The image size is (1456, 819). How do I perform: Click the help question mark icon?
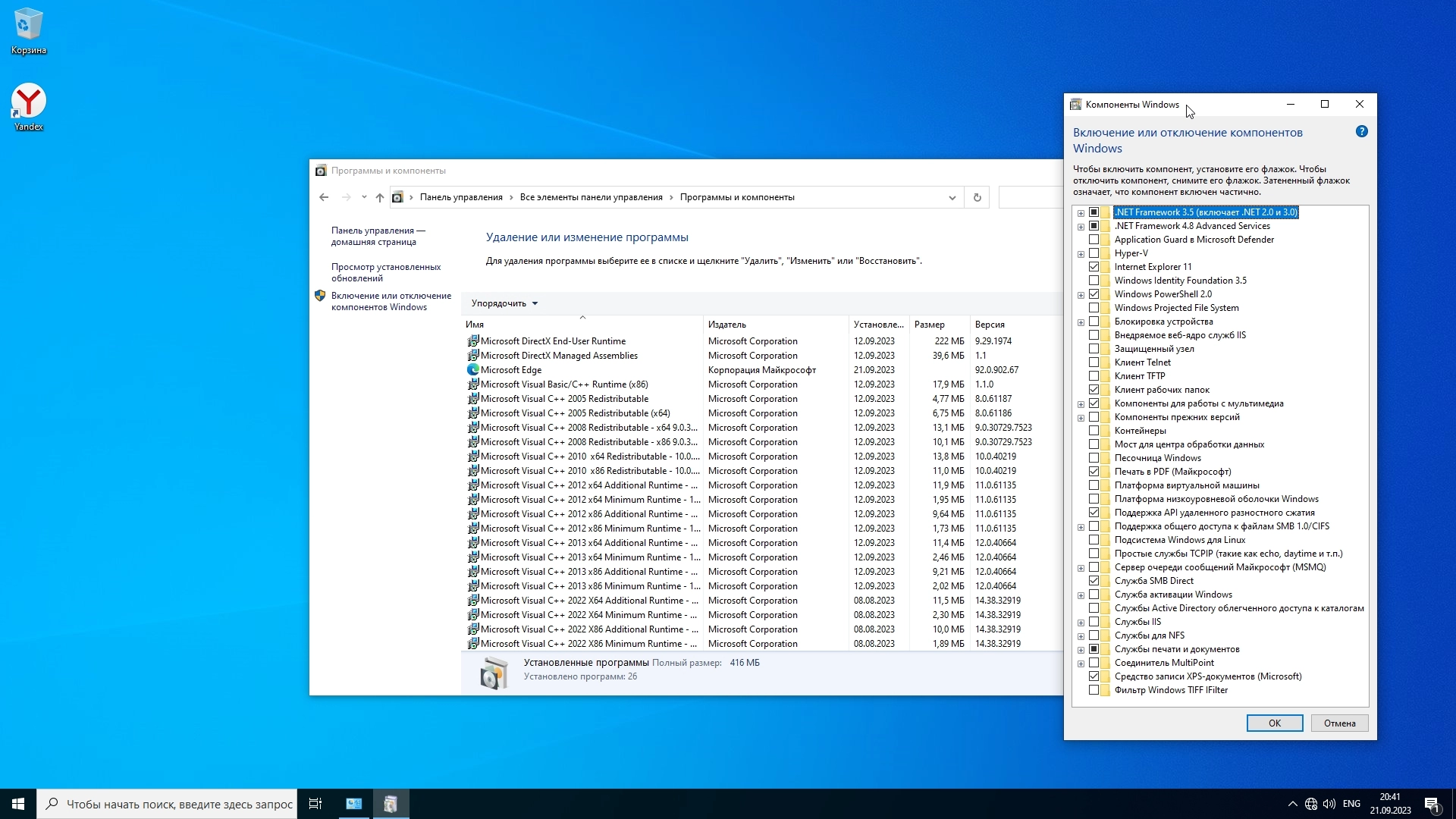pos(1361,132)
